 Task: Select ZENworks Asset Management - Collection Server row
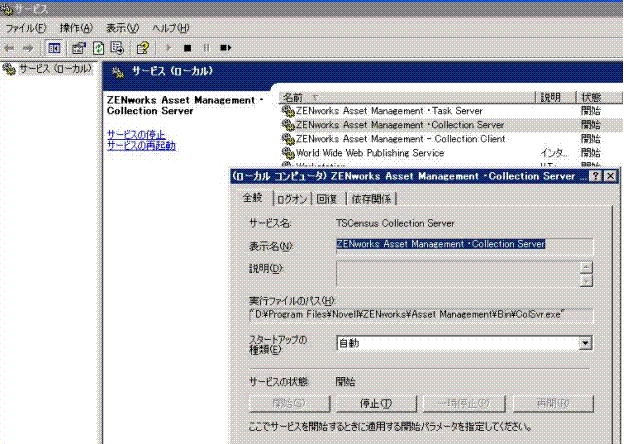(x=451, y=125)
